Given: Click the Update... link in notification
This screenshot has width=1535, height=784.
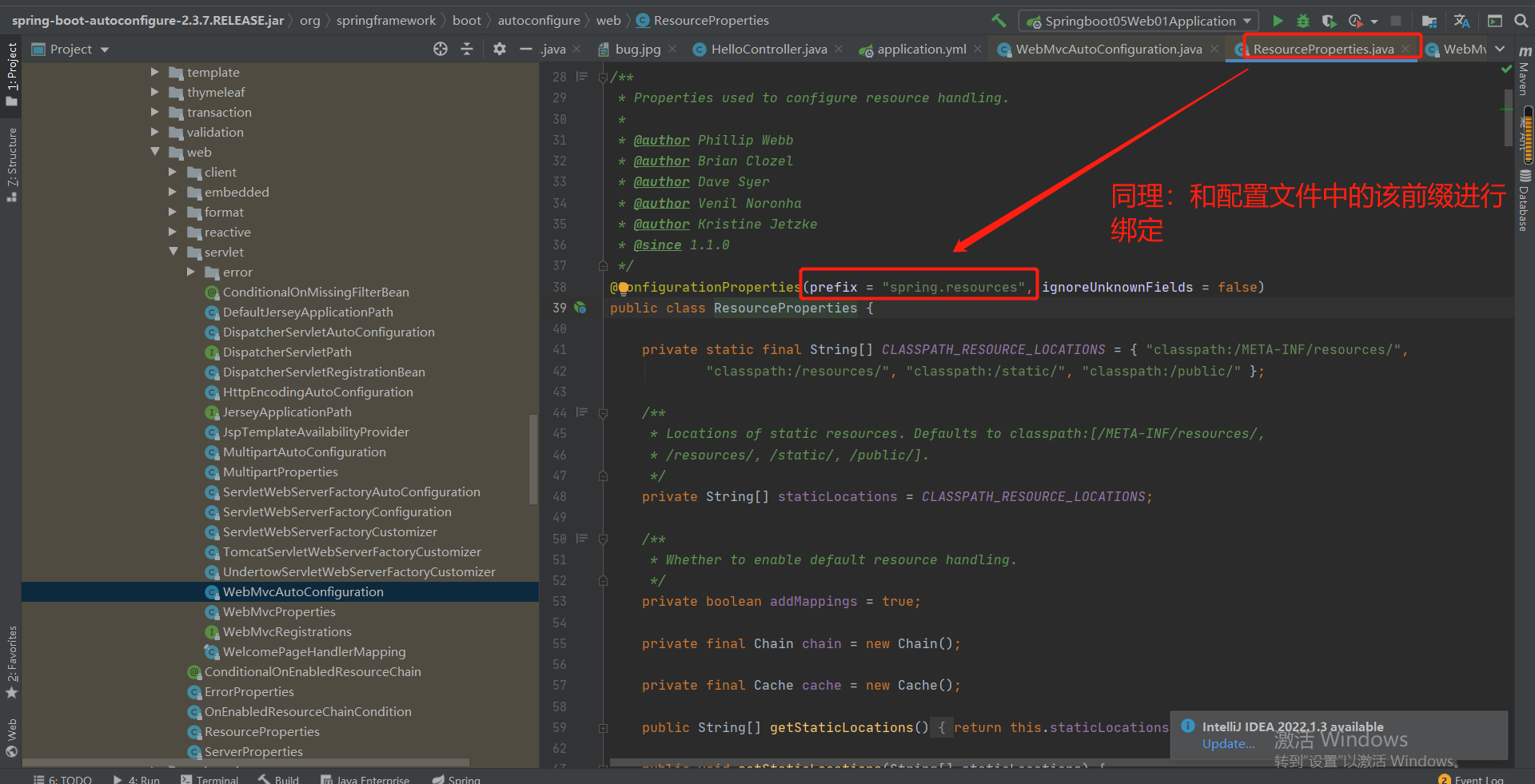Looking at the screenshot, I should click(x=1228, y=744).
